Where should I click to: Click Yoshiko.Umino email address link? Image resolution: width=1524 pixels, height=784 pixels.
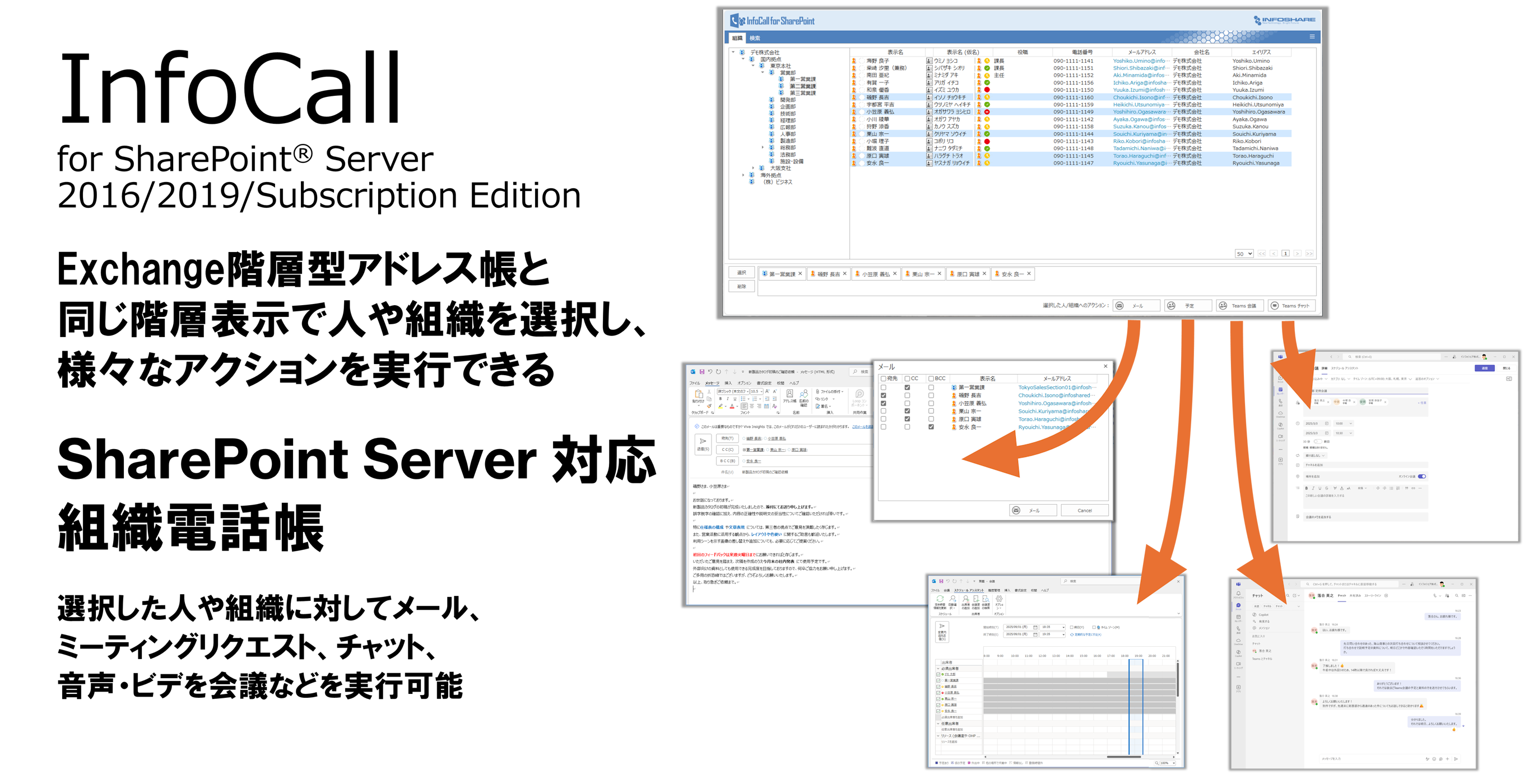tap(1139, 61)
